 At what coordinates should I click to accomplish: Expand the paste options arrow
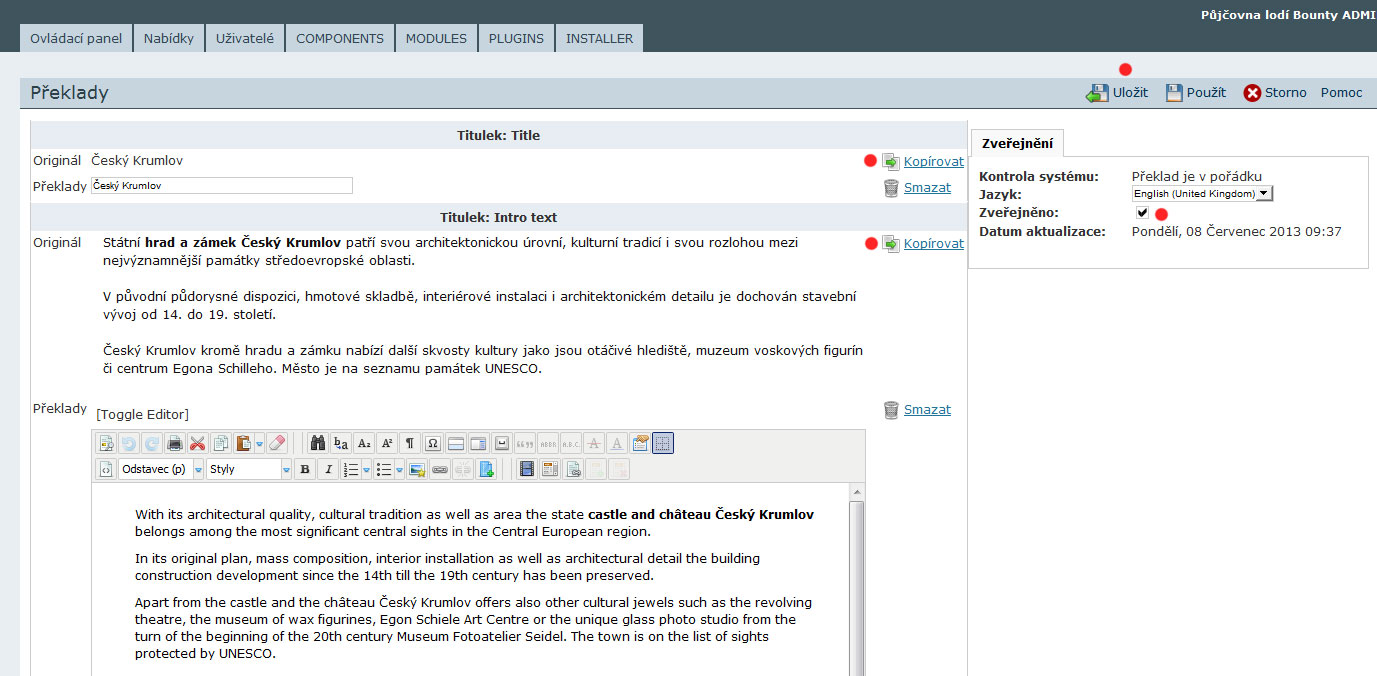click(260, 443)
